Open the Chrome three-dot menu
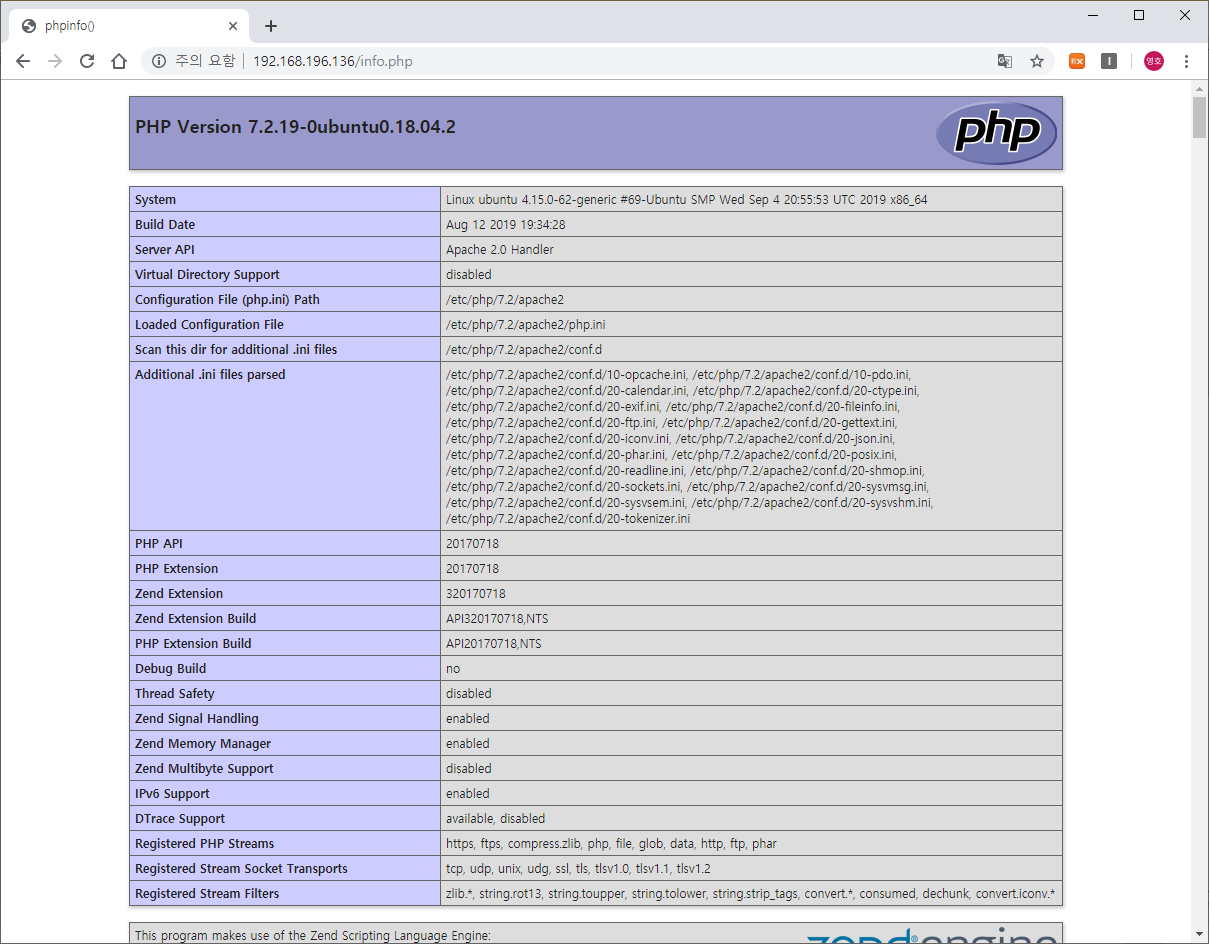 tap(1187, 61)
